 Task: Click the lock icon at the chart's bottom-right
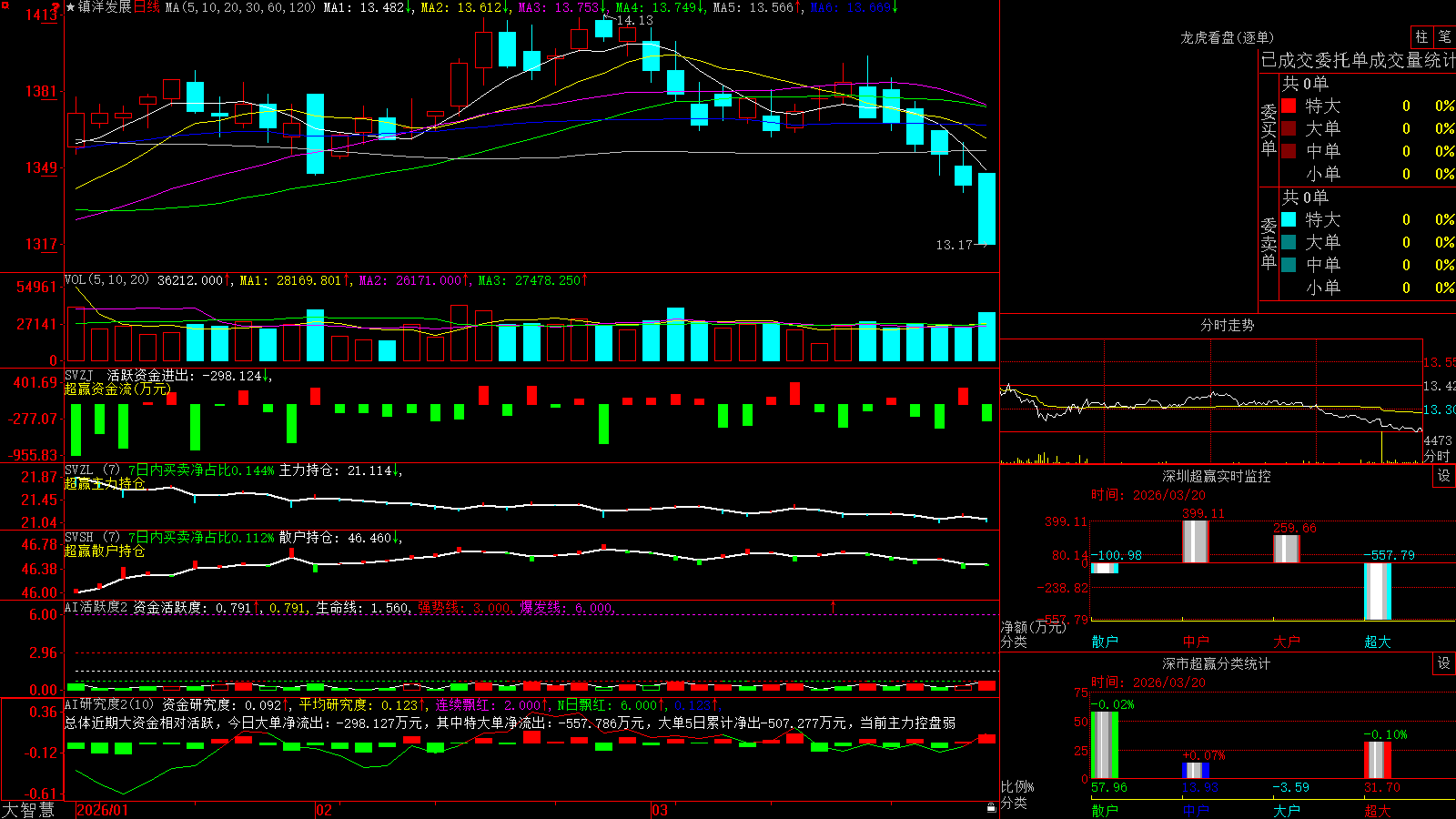(992, 807)
